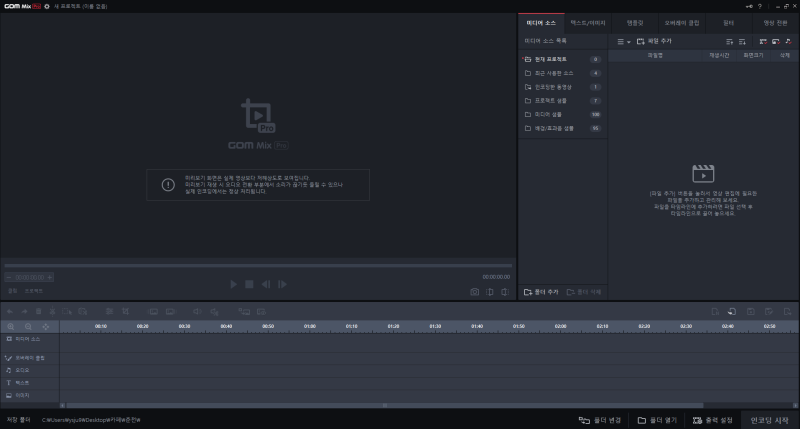Save project as icon with pencil

(769, 311)
